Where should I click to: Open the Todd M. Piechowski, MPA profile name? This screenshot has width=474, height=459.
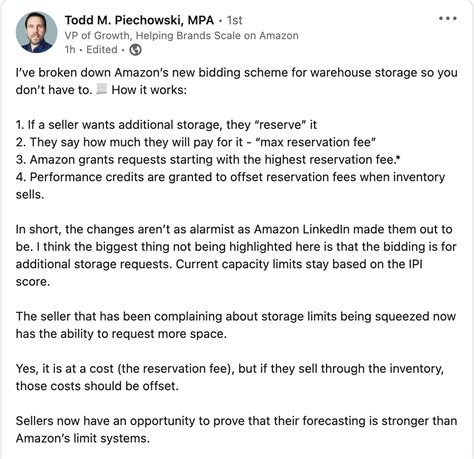coord(139,20)
